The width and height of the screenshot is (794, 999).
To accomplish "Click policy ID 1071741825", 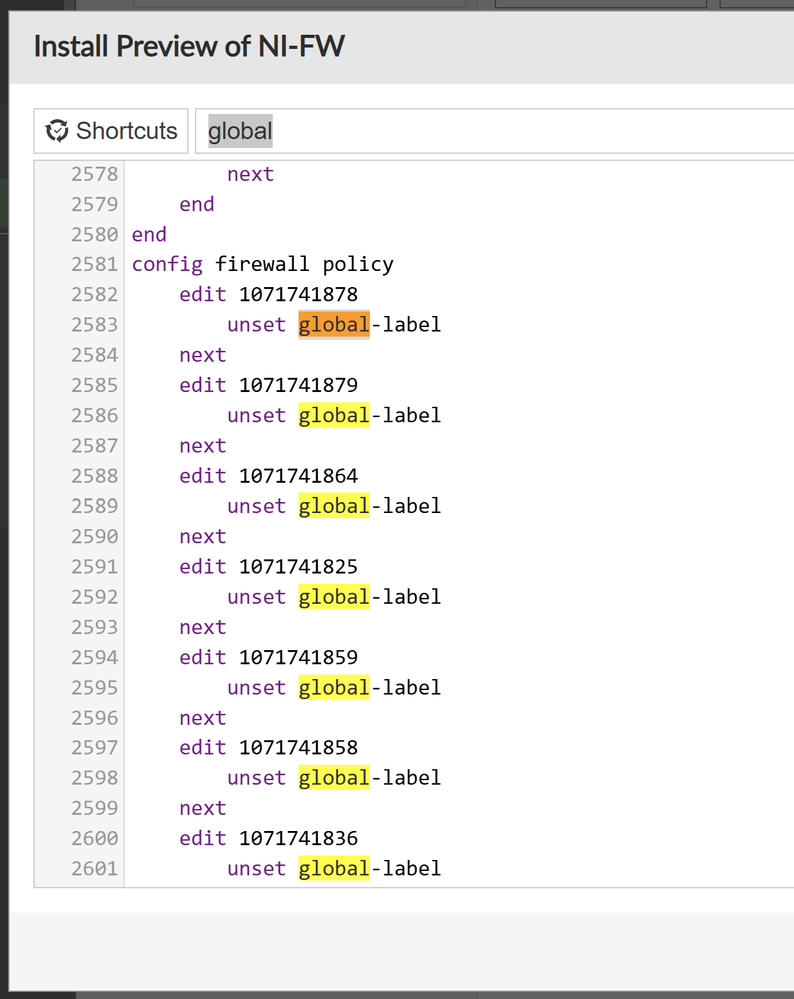I will 298,566.
